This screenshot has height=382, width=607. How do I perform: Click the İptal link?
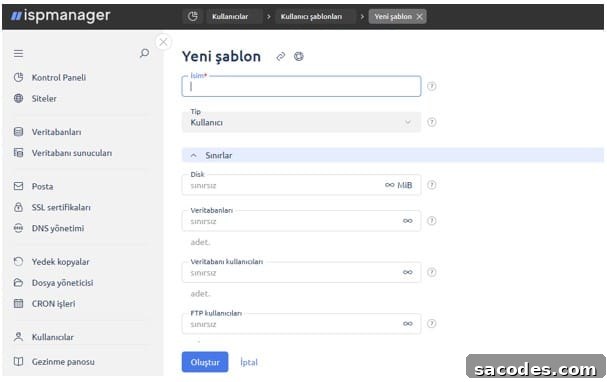[x=249, y=362]
